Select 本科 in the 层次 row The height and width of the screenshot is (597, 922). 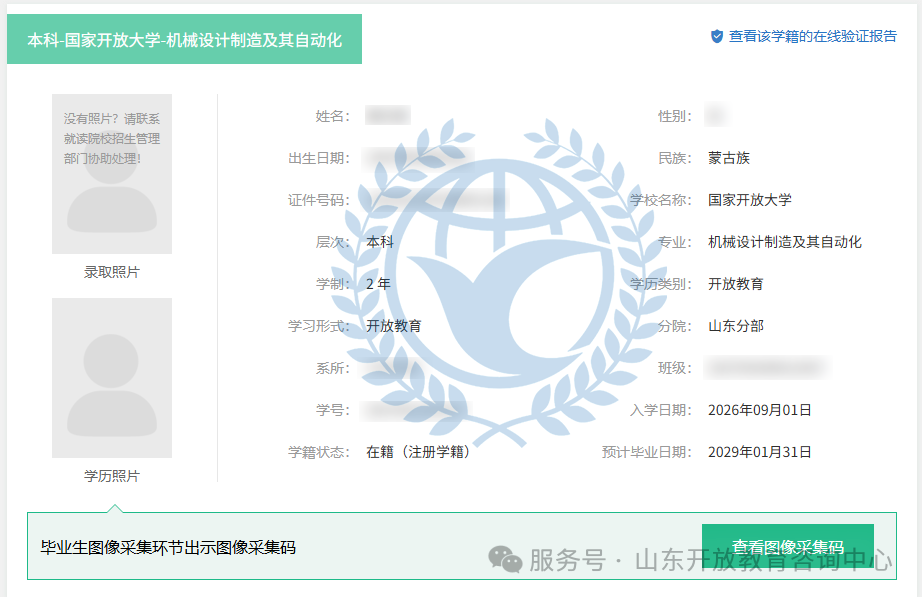point(380,242)
